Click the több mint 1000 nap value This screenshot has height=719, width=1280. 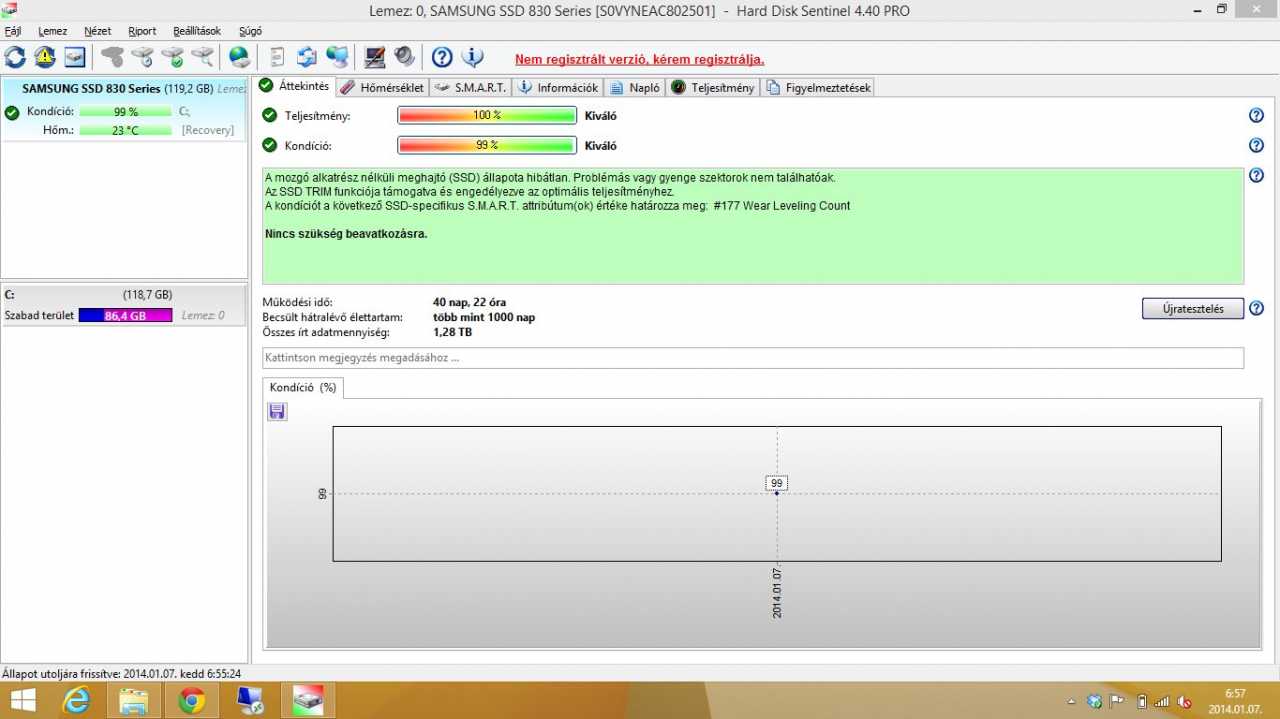tap(484, 317)
